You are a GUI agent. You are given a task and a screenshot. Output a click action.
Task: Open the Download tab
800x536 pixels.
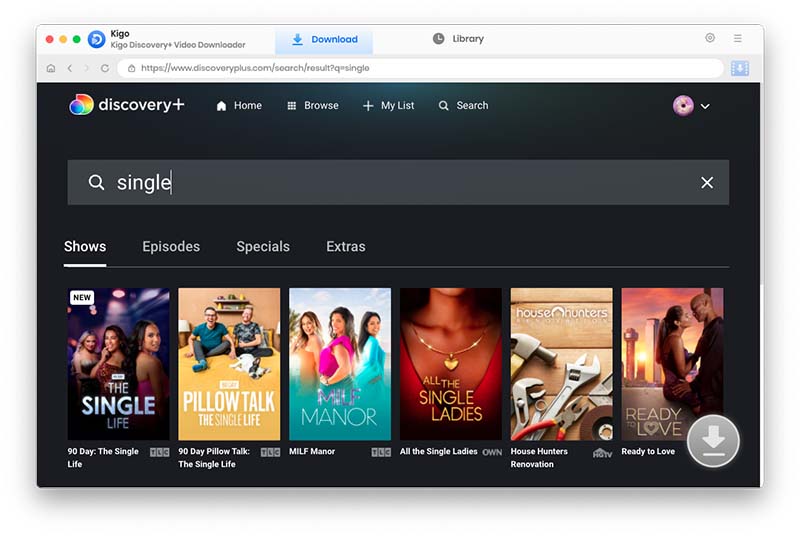coord(324,39)
